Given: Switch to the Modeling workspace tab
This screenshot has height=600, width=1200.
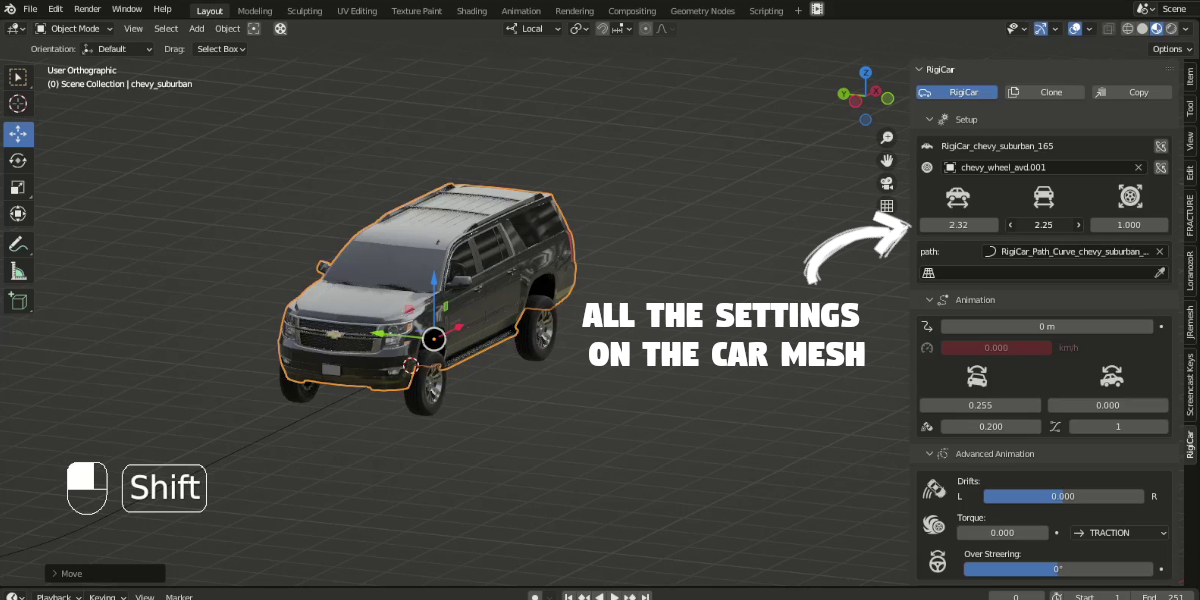Looking at the screenshot, I should pyautogui.click(x=255, y=10).
